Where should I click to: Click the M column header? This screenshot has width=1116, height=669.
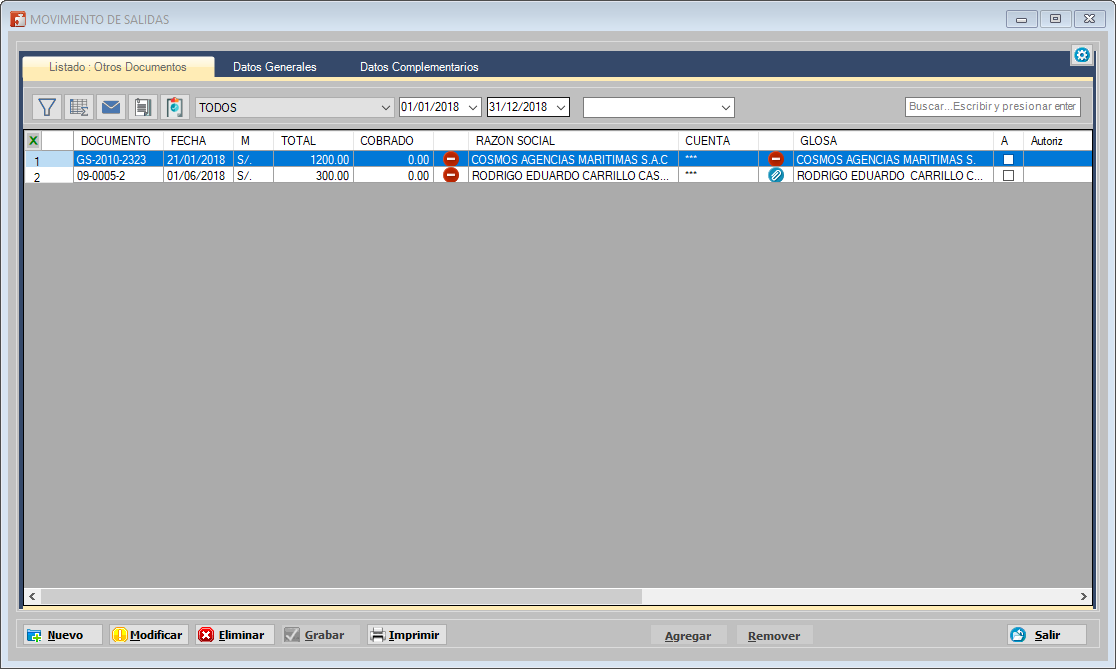pos(253,140)
